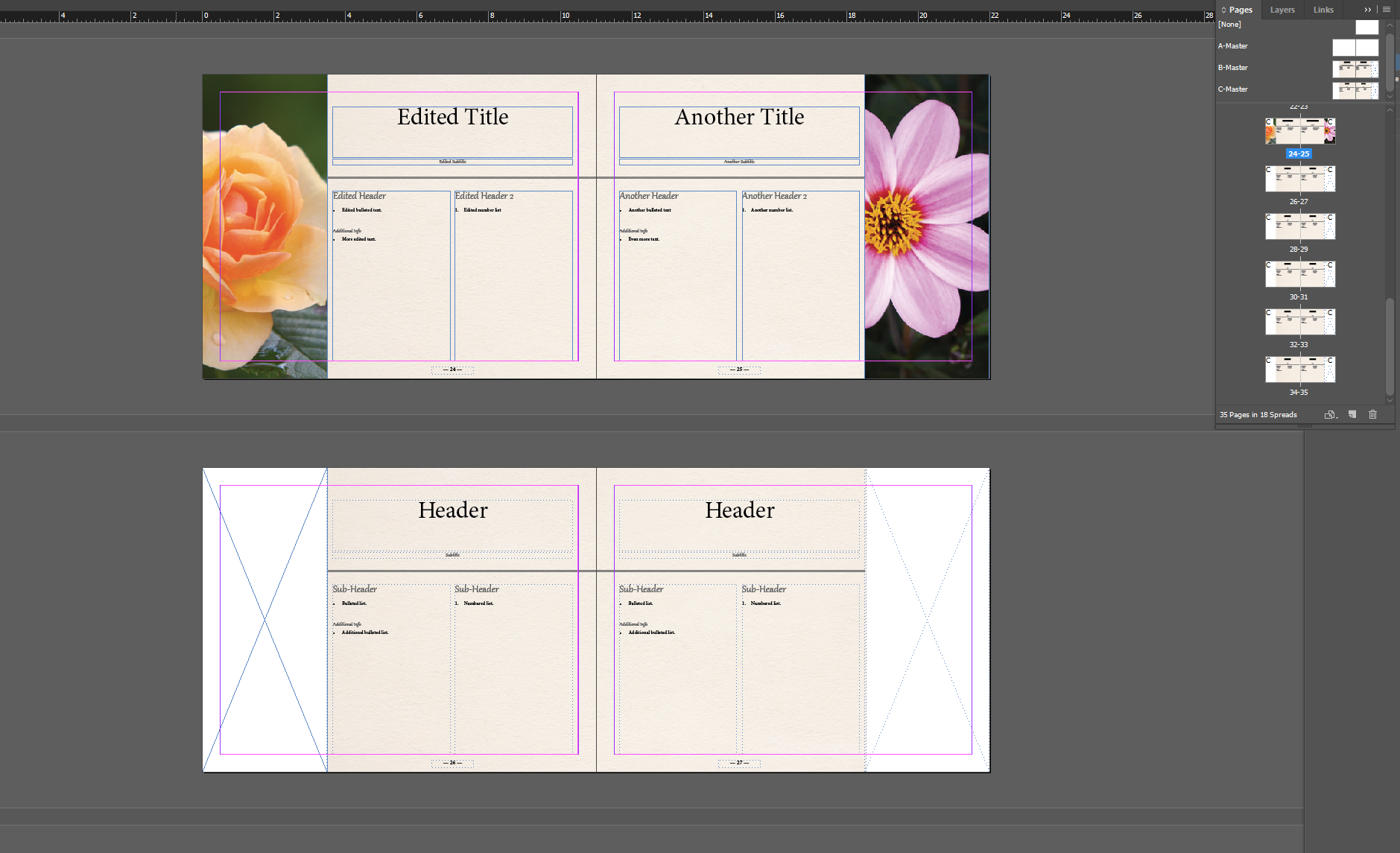
Task: Select the 30-31 spread thumbnail
Action: [x=1300, y=274]
